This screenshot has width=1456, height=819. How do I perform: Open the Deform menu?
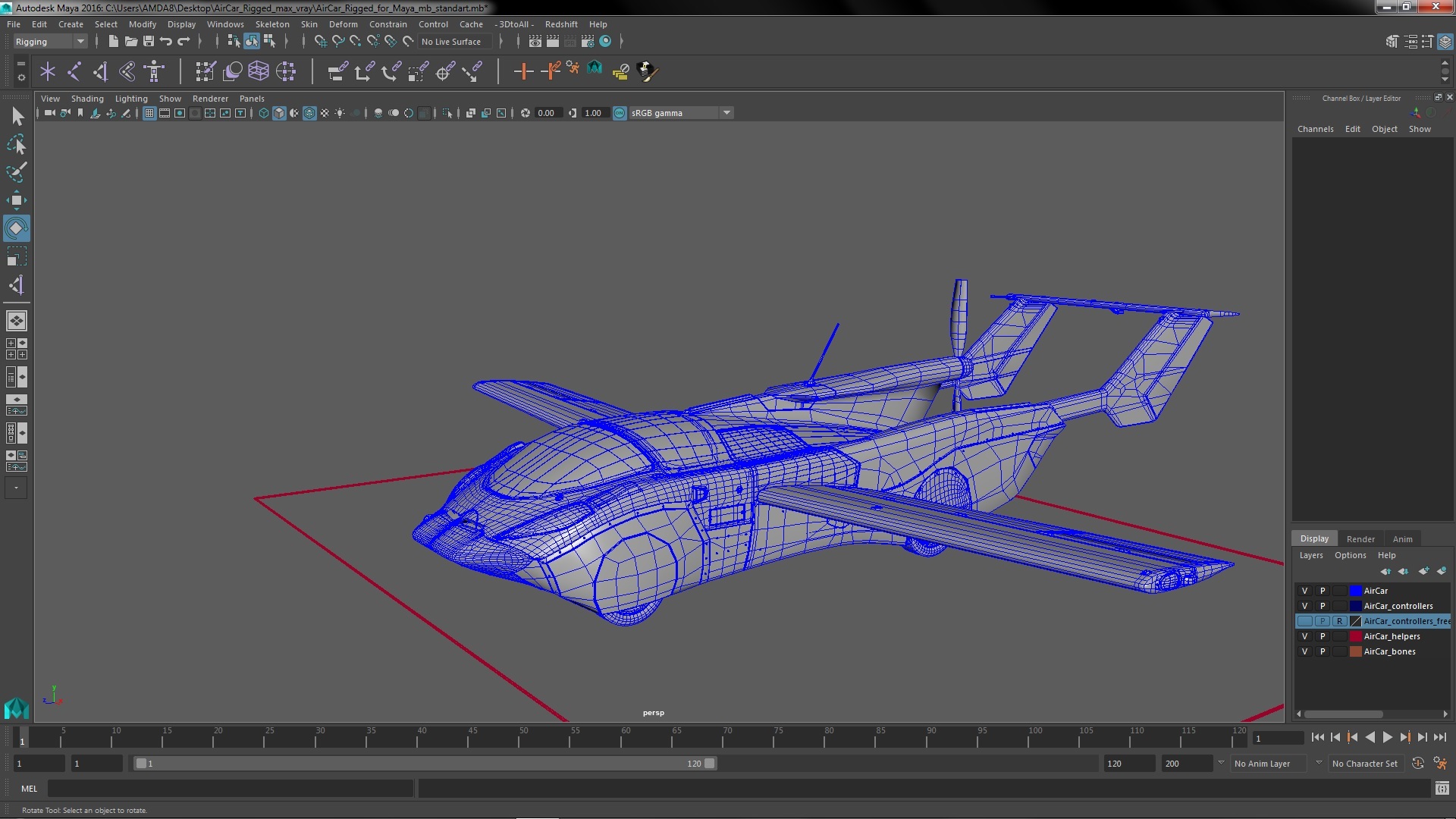coord(343,24)
